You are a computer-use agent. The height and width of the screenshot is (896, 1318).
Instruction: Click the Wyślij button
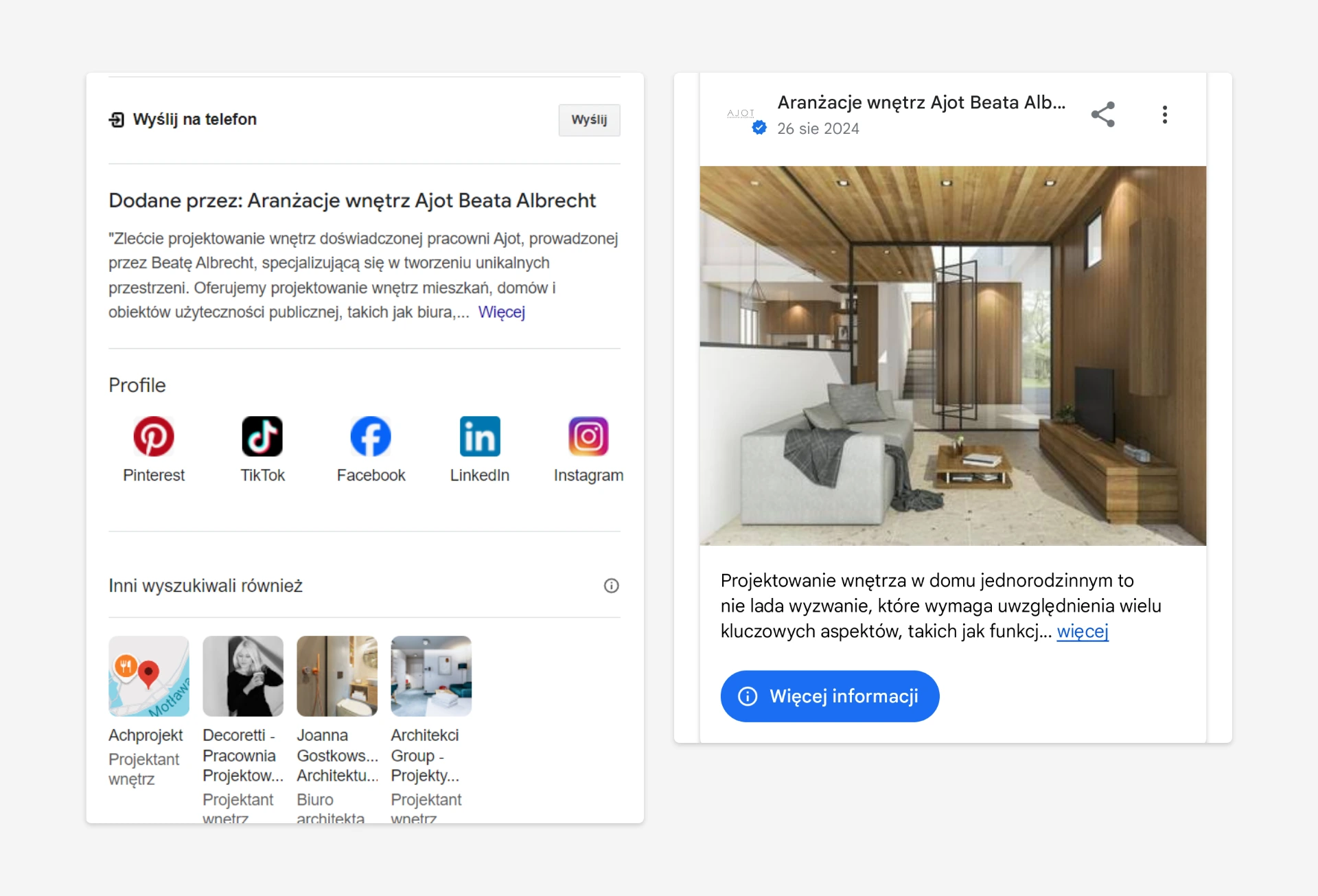[589, 120]
